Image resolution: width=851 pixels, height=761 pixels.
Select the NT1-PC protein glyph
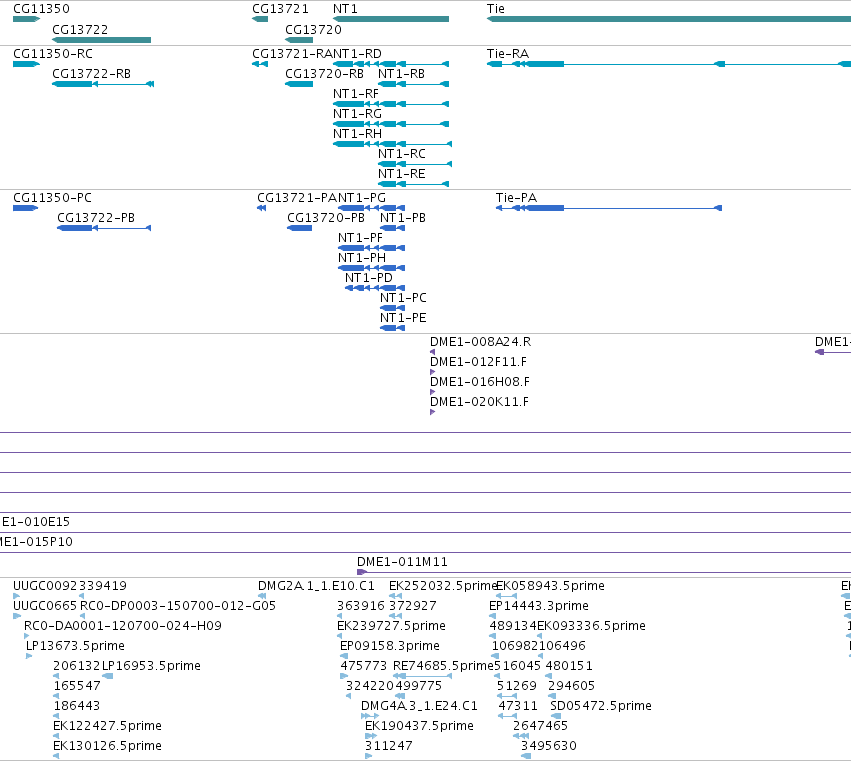pyautogui.click(x=392, y=308)
